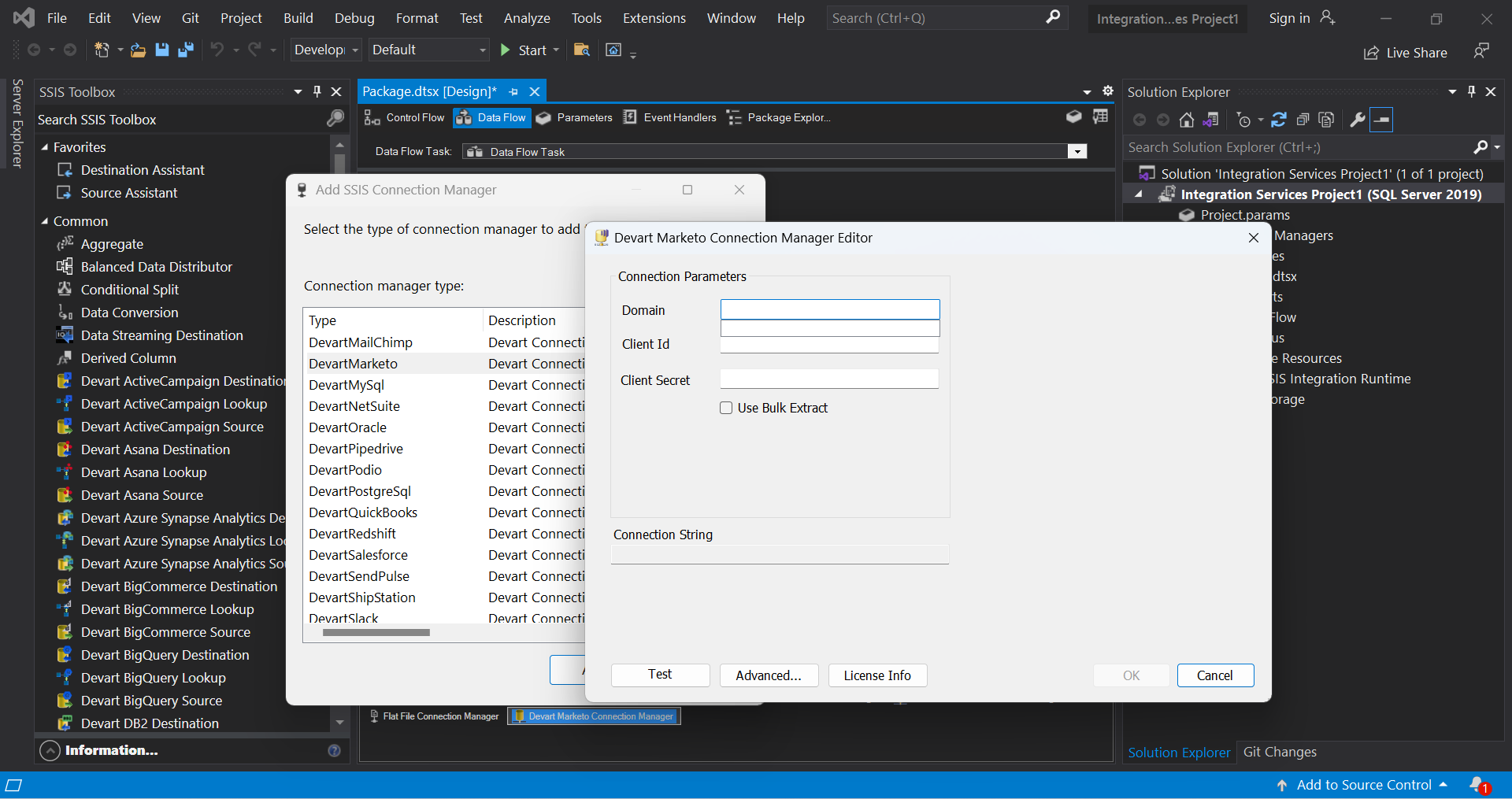Click the Save All toolbar icon
The width and height of the screenshot is (1512, 799).
pos(186,50)
